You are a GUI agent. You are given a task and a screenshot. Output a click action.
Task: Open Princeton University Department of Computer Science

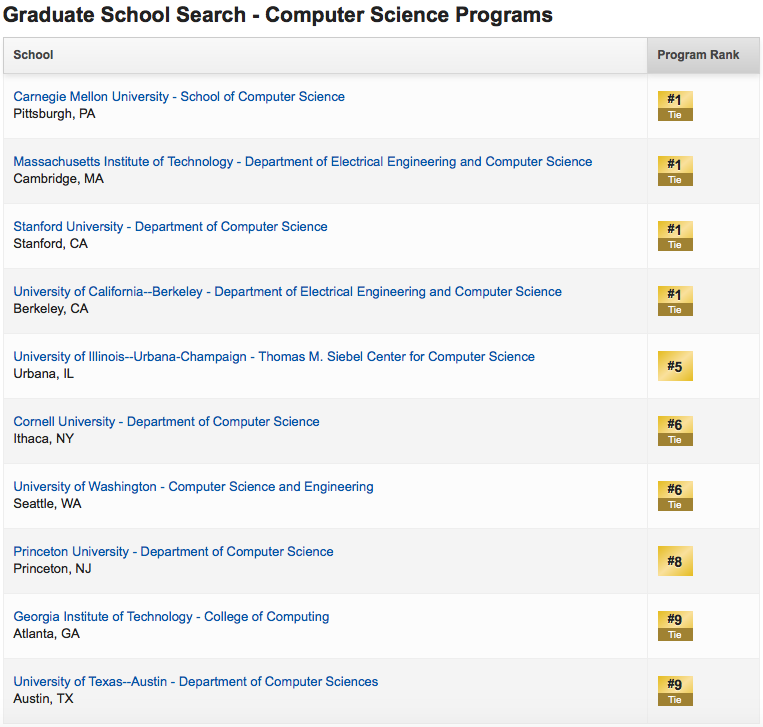173,551
